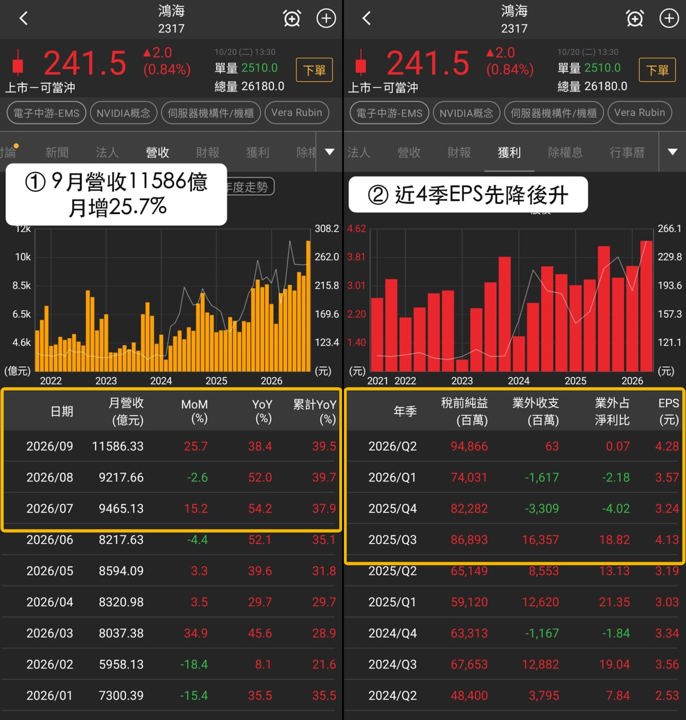Tap 業外收支 column header
The width and height of the screenshot is (686, 720).
click(x=536, y=411)
